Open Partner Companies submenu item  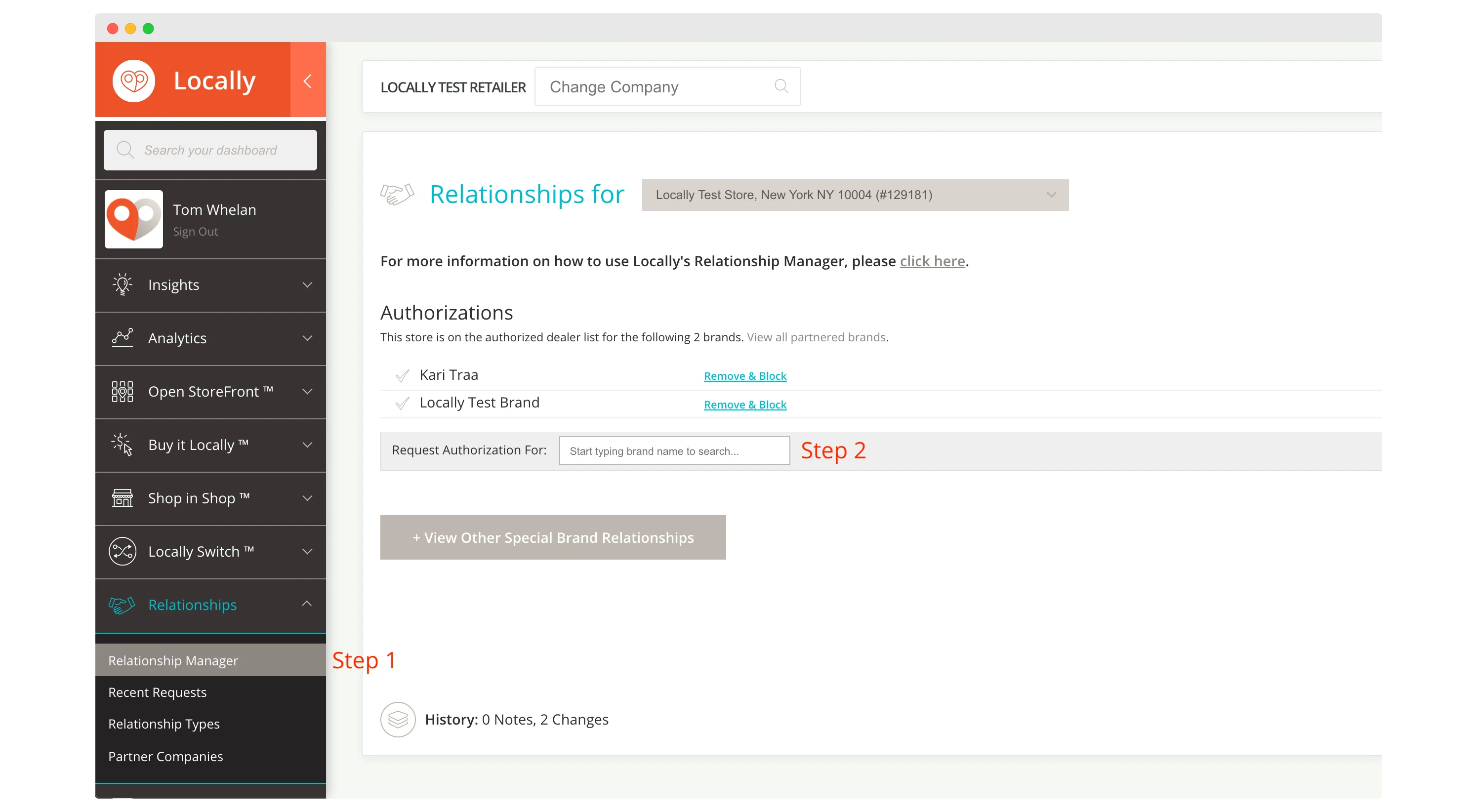coord(165,756)
